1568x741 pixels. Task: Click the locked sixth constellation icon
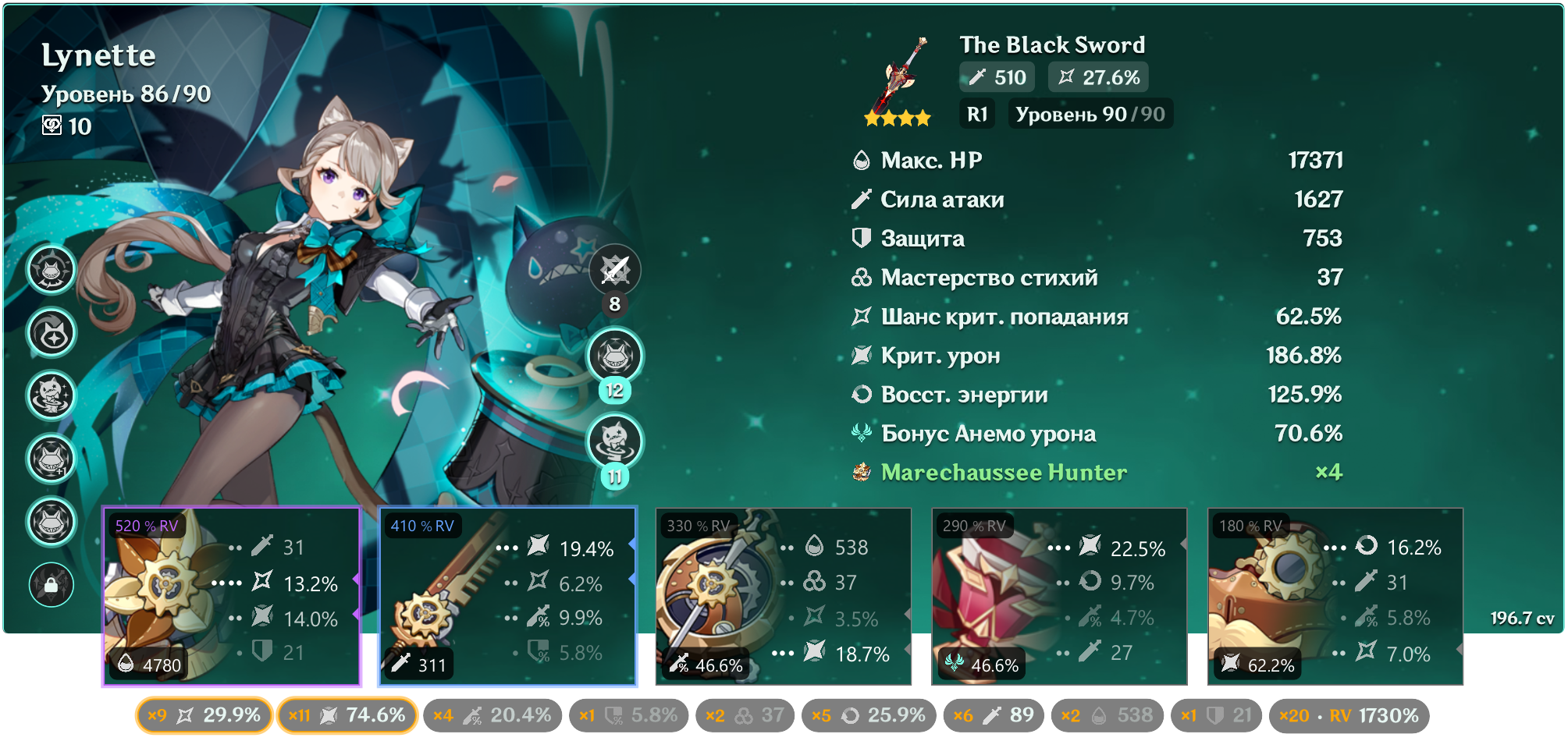click(52, 584)
